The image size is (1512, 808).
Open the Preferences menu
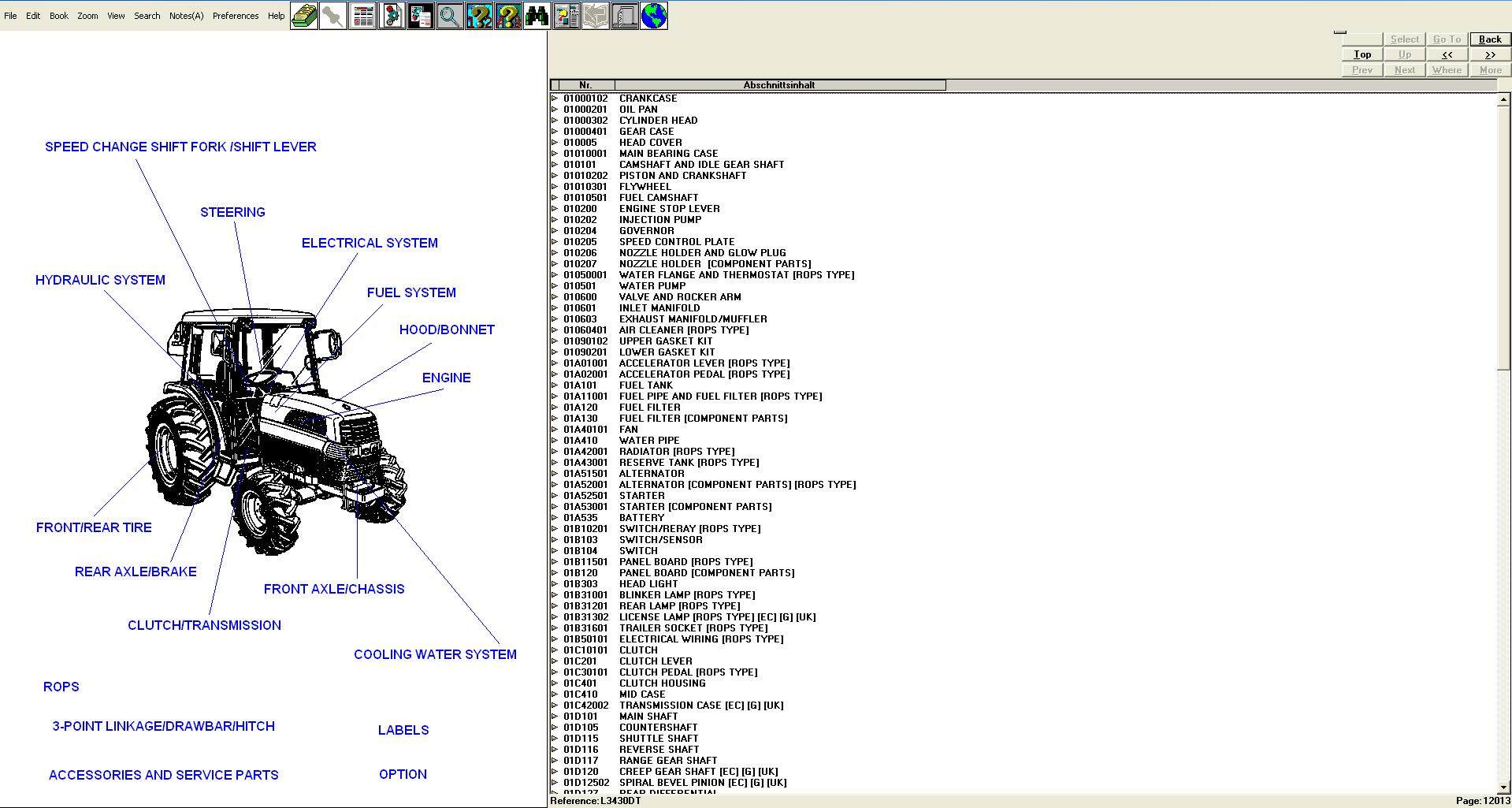(x=236, y=15)
